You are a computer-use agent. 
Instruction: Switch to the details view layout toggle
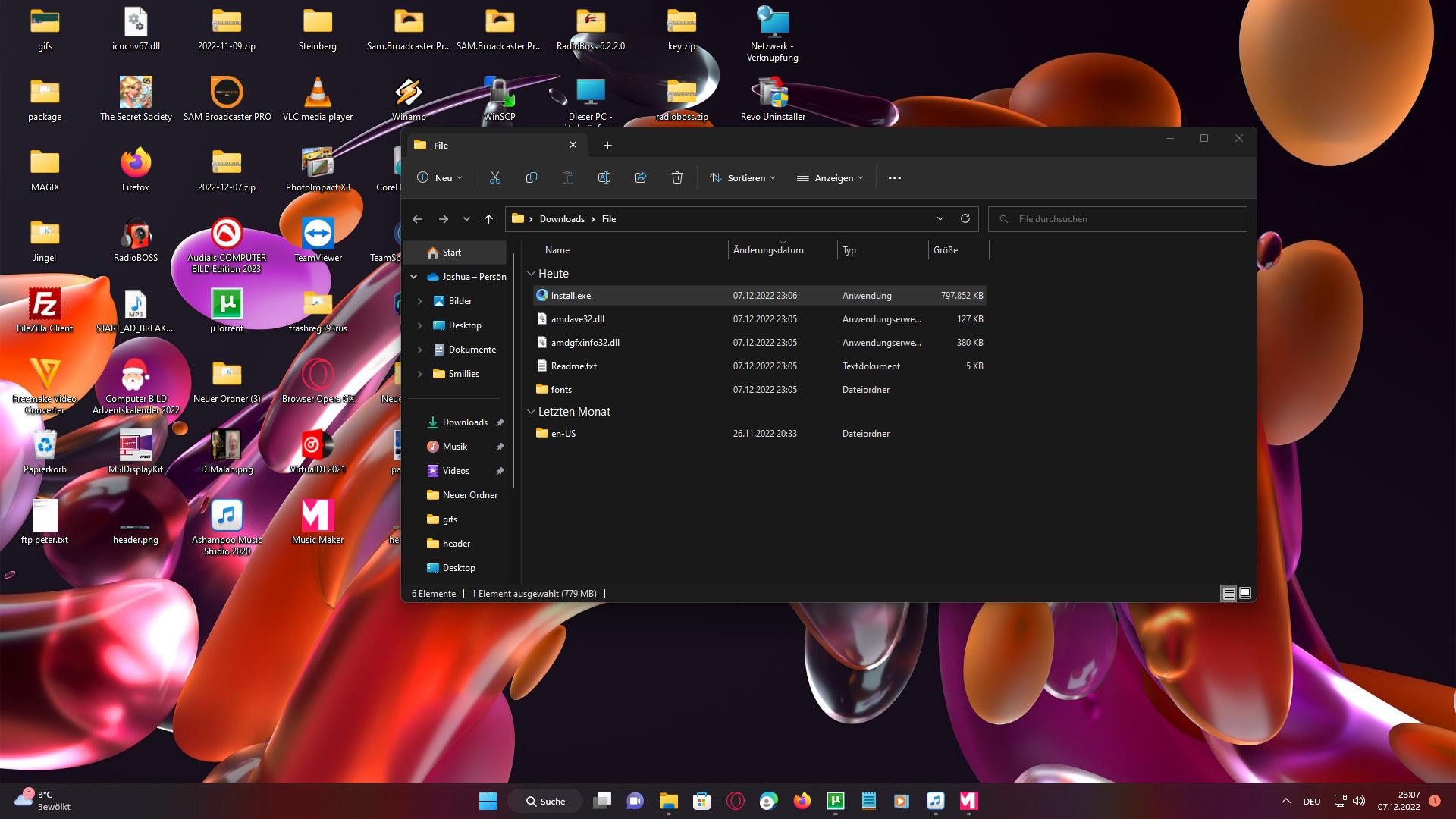(x=1229, y=594)
